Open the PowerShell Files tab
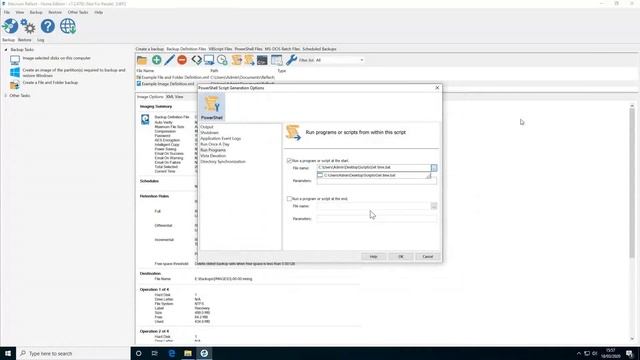This screenshot has height=360, width=640. coord(248,49)
